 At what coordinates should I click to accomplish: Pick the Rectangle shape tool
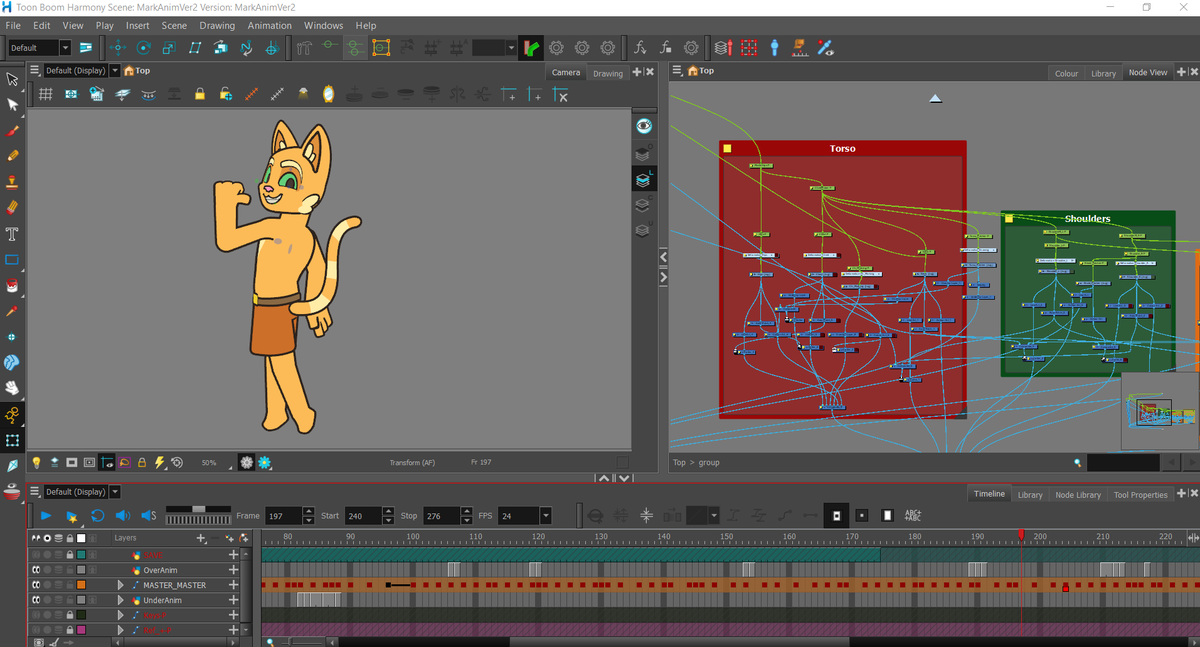click(13, 260)
